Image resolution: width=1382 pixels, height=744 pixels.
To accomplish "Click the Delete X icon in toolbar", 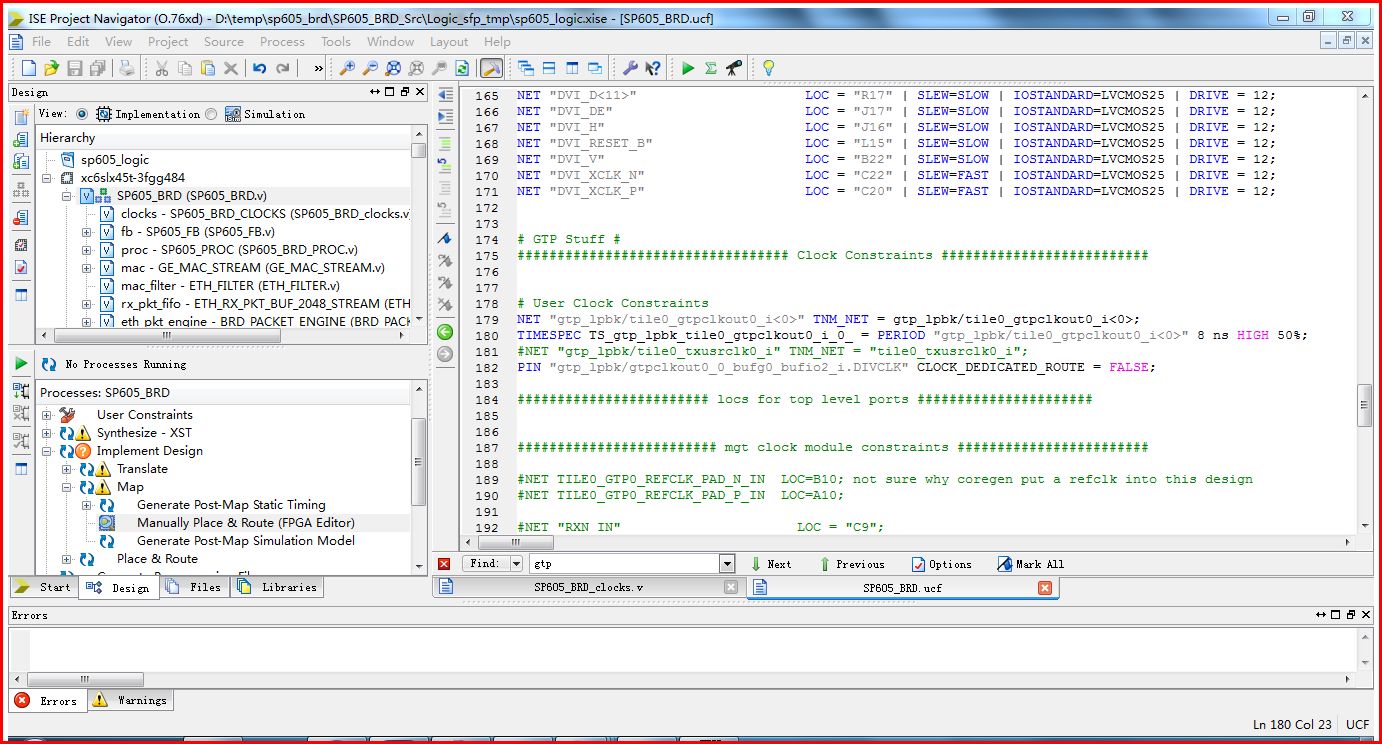I will [231, 68].
